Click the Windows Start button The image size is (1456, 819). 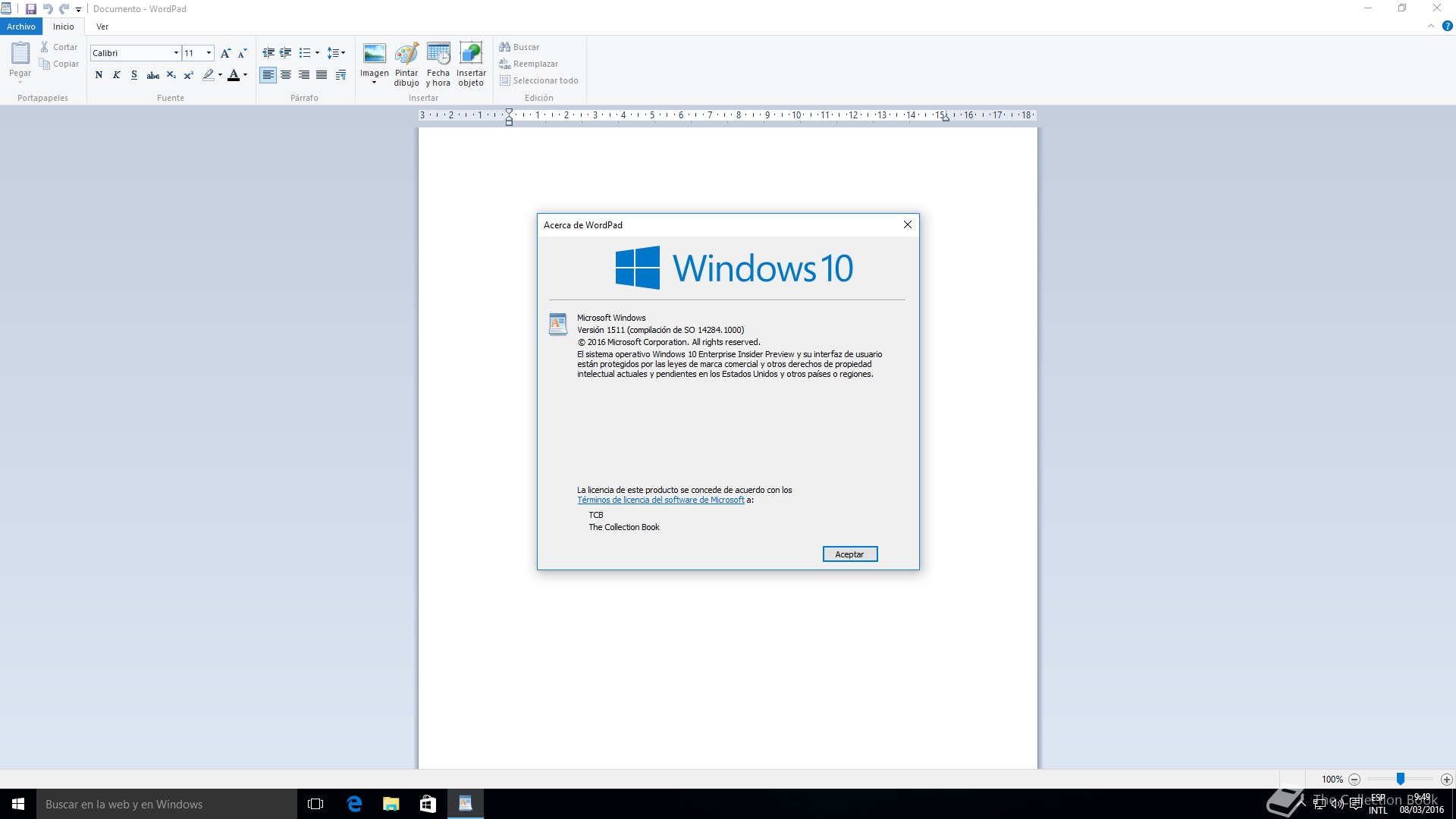pyautogui.click(x=18, y=804)
